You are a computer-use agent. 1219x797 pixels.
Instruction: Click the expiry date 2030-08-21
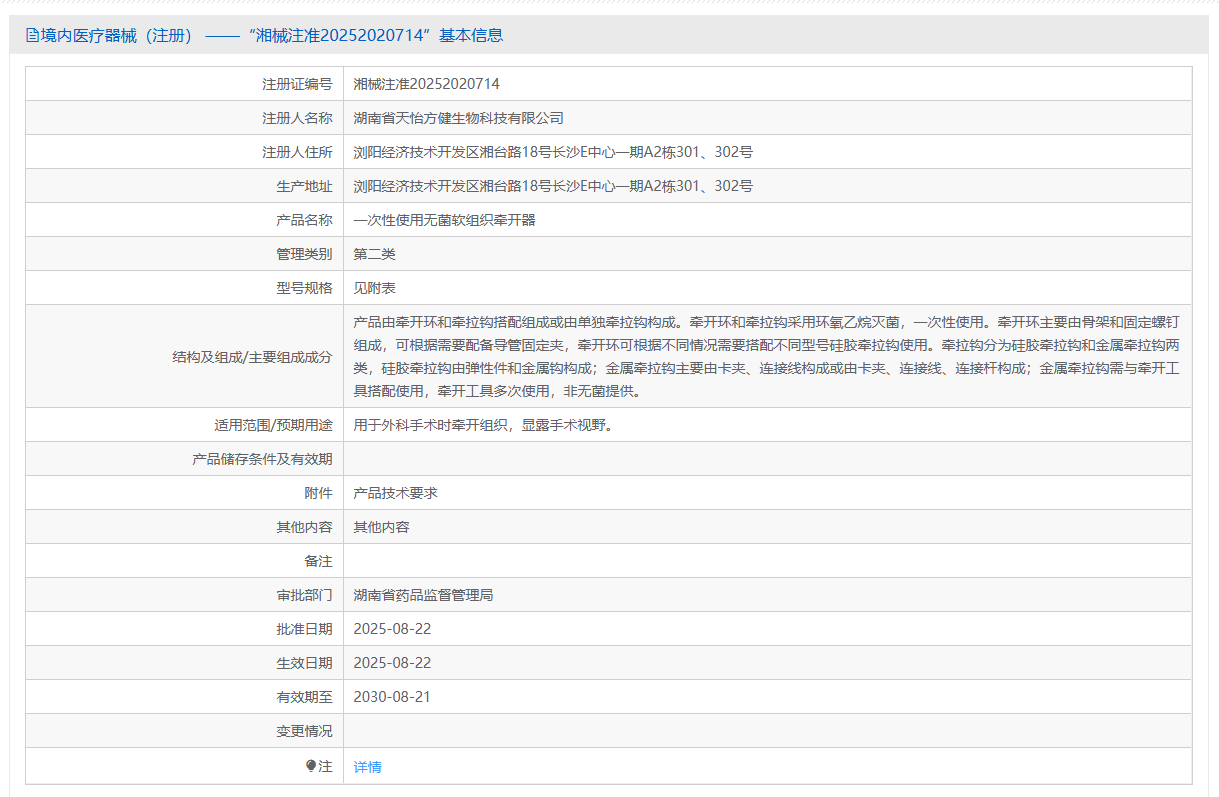393,697
